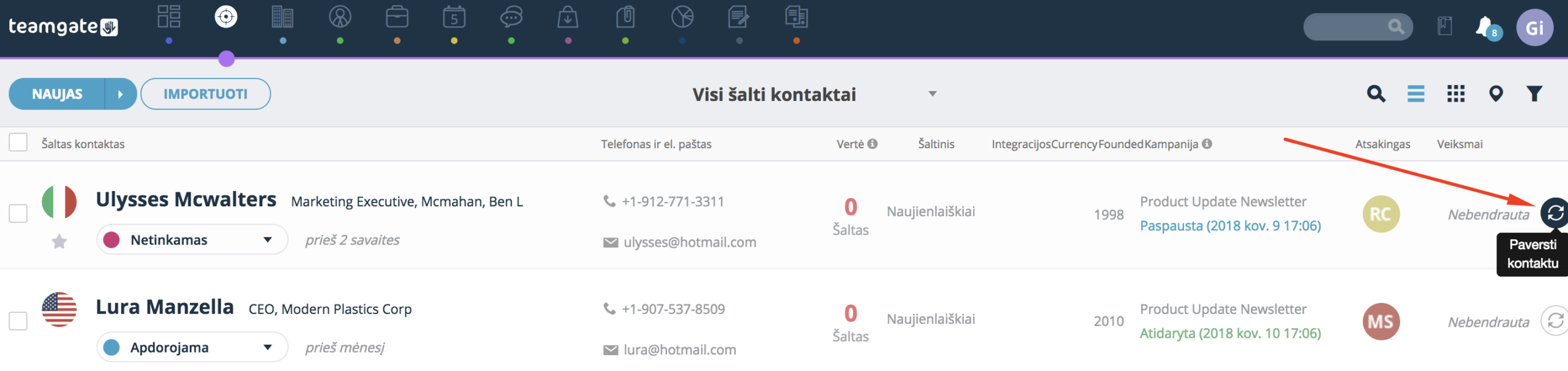Click the Italian flag of Ulysses Mcwalters
The width and height of the screenshot is (1568, 371).
pyautogui.click(x=59, y=201)
